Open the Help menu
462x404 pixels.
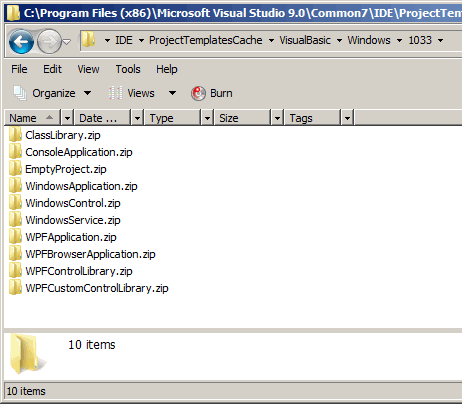click(x=167, y=69)
